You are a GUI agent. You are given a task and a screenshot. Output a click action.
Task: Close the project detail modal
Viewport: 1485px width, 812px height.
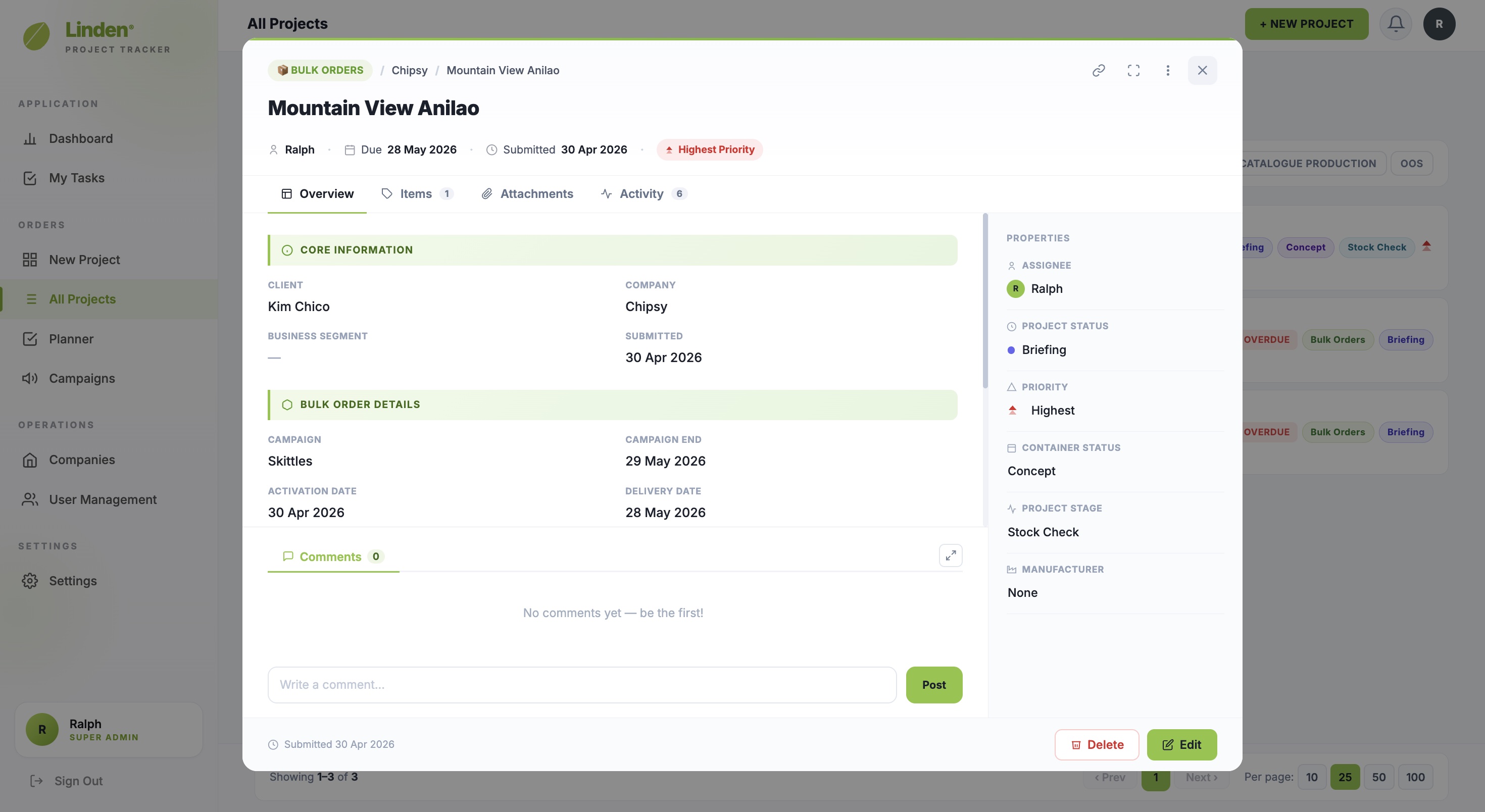tap(1202, 70)
